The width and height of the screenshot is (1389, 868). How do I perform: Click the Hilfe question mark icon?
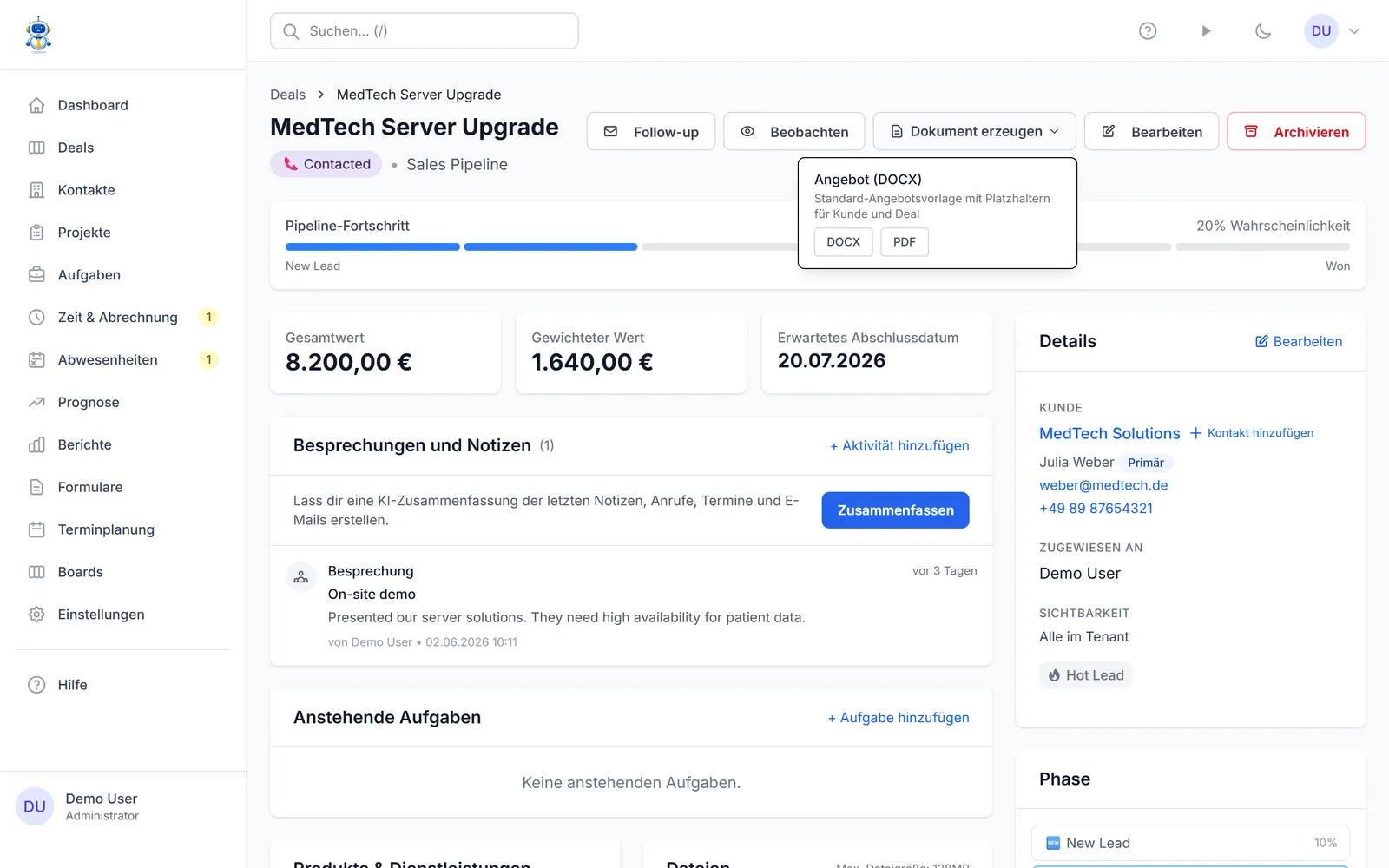point(36,685)
